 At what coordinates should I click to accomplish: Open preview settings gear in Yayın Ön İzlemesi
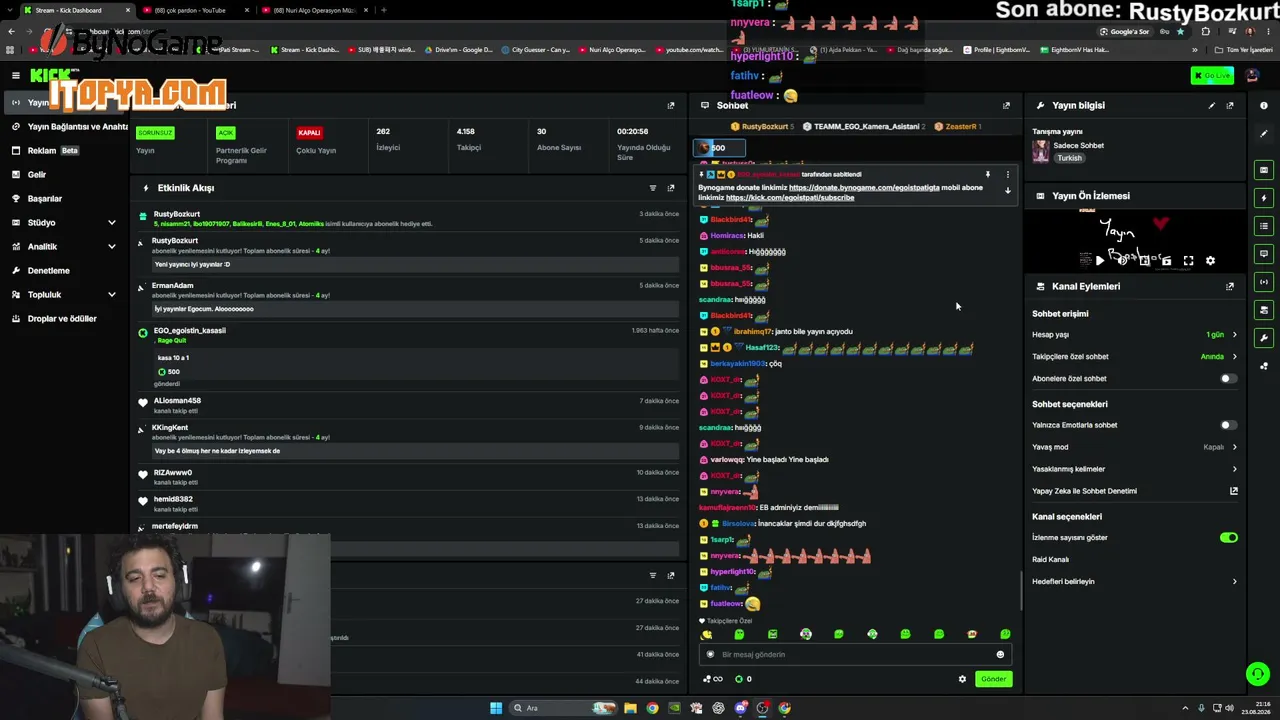tap(1210, 261)
